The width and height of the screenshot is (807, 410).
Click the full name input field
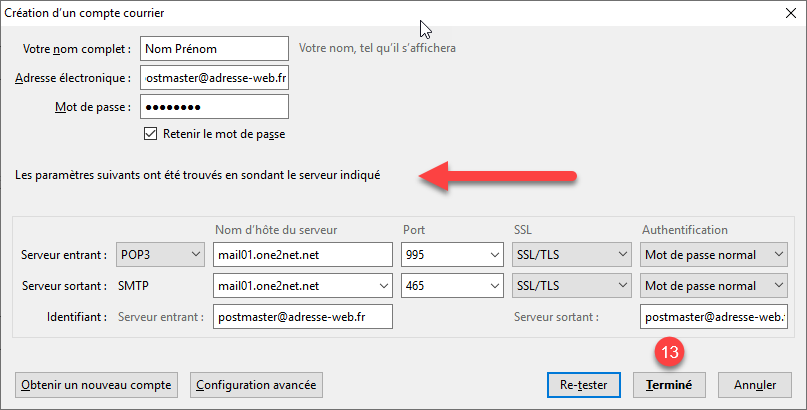(x=214, y=48)
